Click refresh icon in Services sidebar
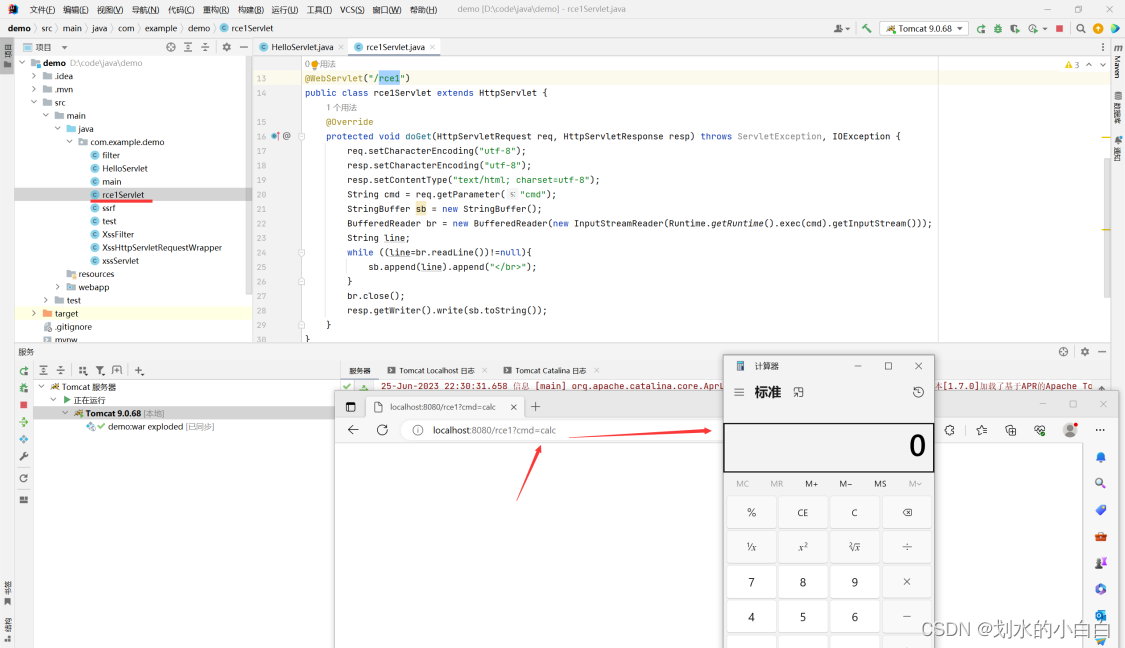 [24, 478]
